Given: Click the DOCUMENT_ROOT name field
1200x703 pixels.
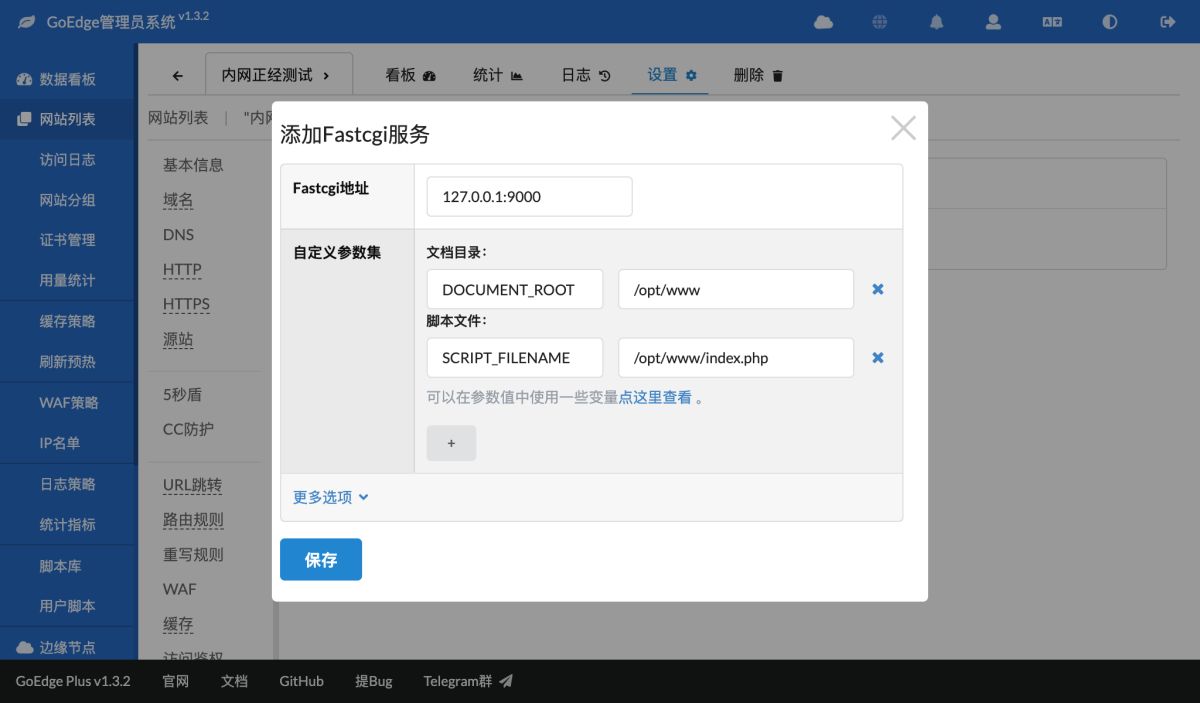Looking at the screenshot, I should (515, 289).
